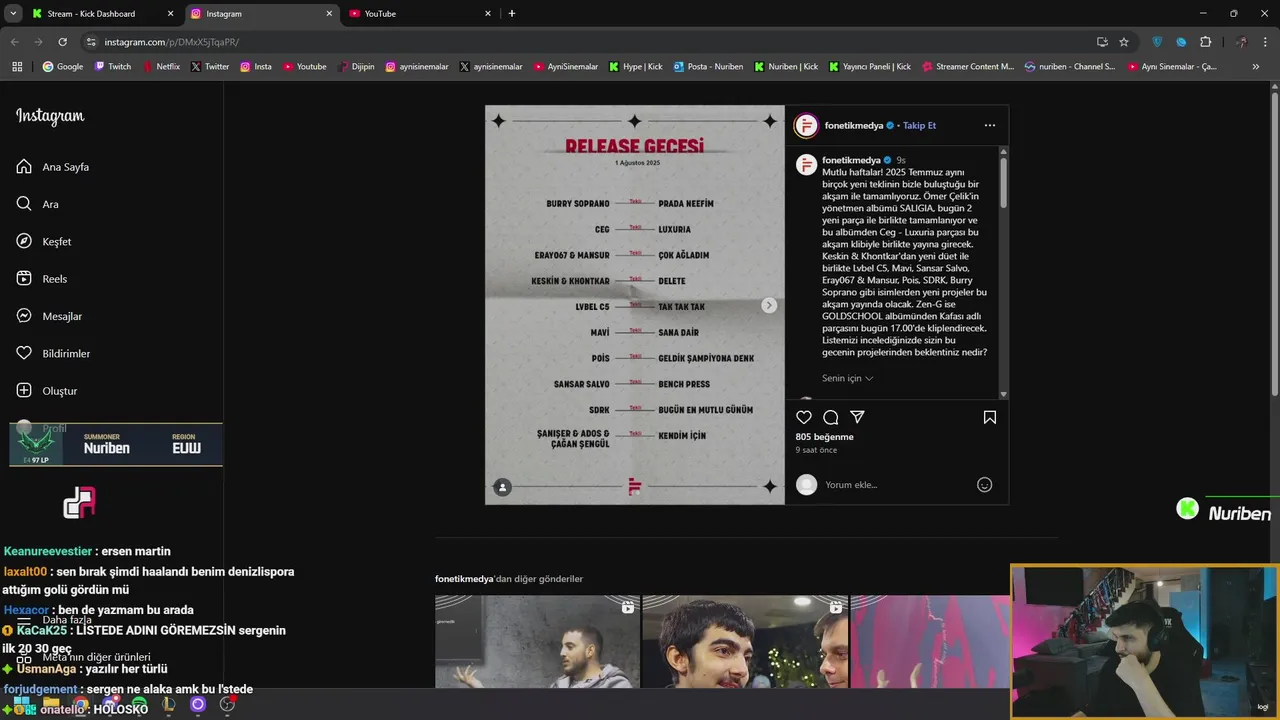This screenshot has height=720, width=1280.
Task: Open second related post thumbnail of smiling man
Action: click(745, 642)
